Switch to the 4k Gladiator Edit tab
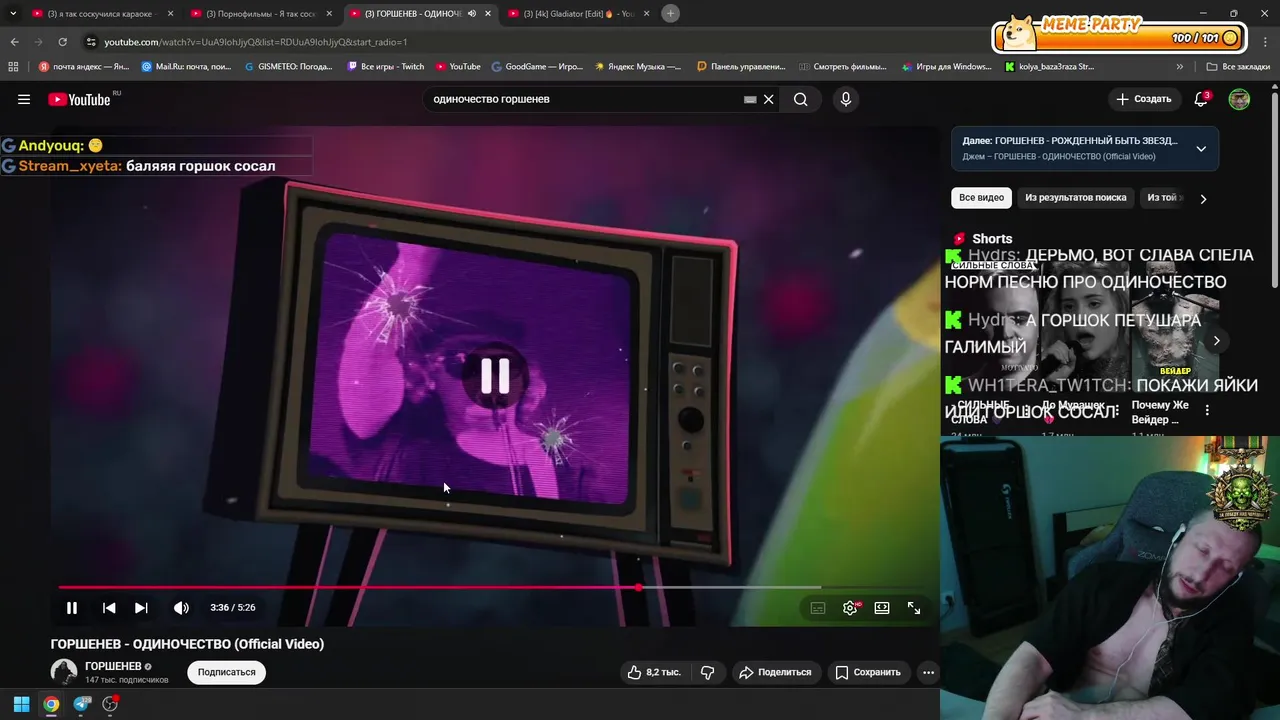This screenshot has height=720, width=1280. click(x=578, y=14)
